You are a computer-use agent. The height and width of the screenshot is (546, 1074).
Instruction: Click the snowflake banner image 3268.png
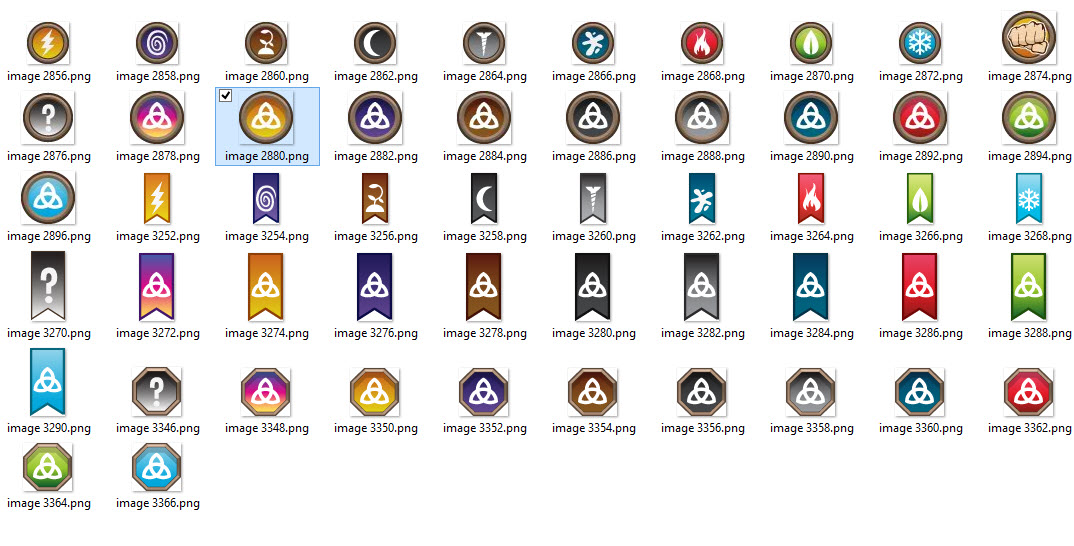[1028, 198]
